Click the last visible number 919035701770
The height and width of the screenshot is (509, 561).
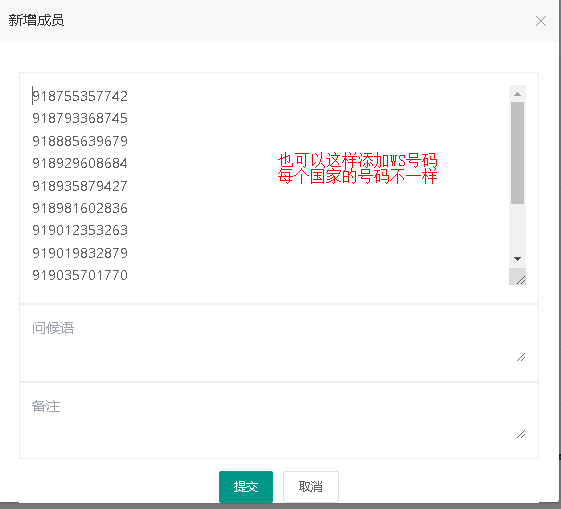80,275
